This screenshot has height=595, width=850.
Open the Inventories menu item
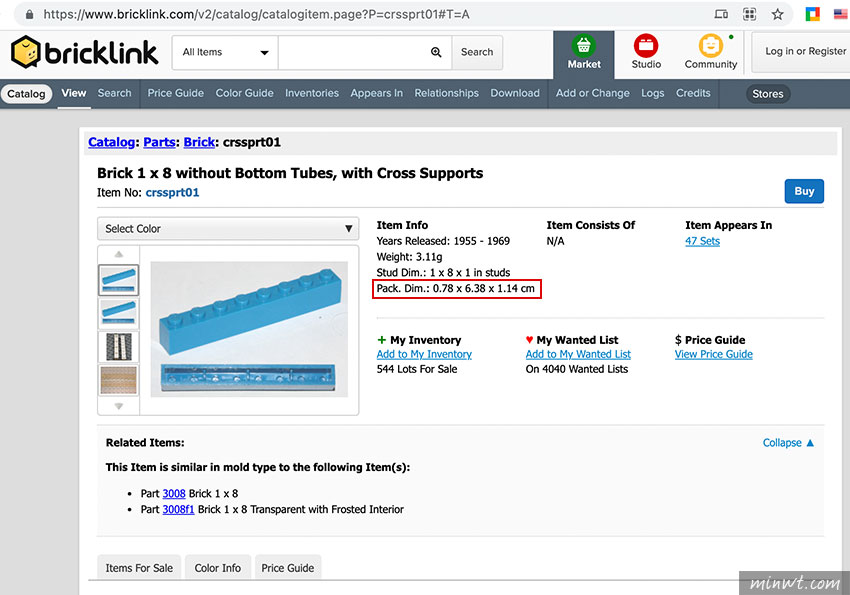point(312,93)
